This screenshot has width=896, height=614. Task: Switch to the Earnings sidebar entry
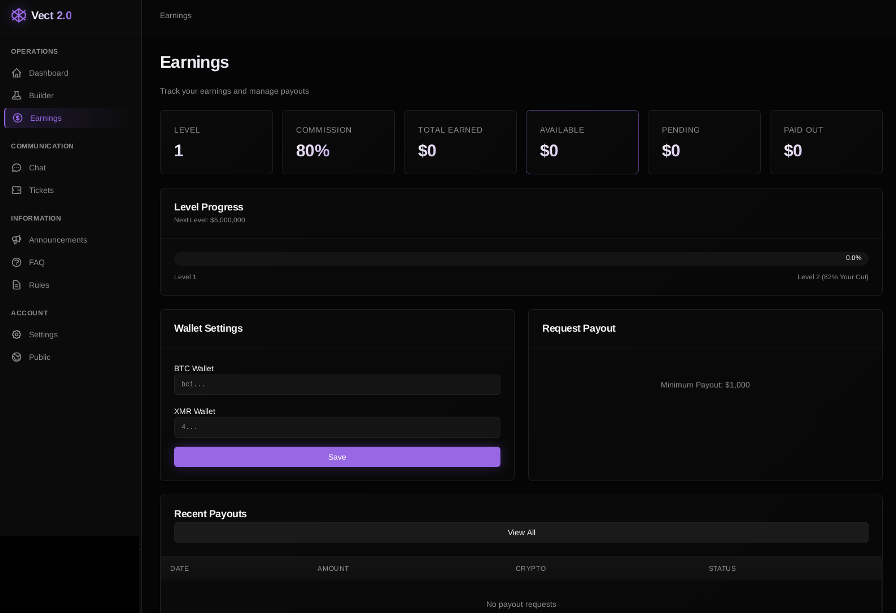pos(45,118)
